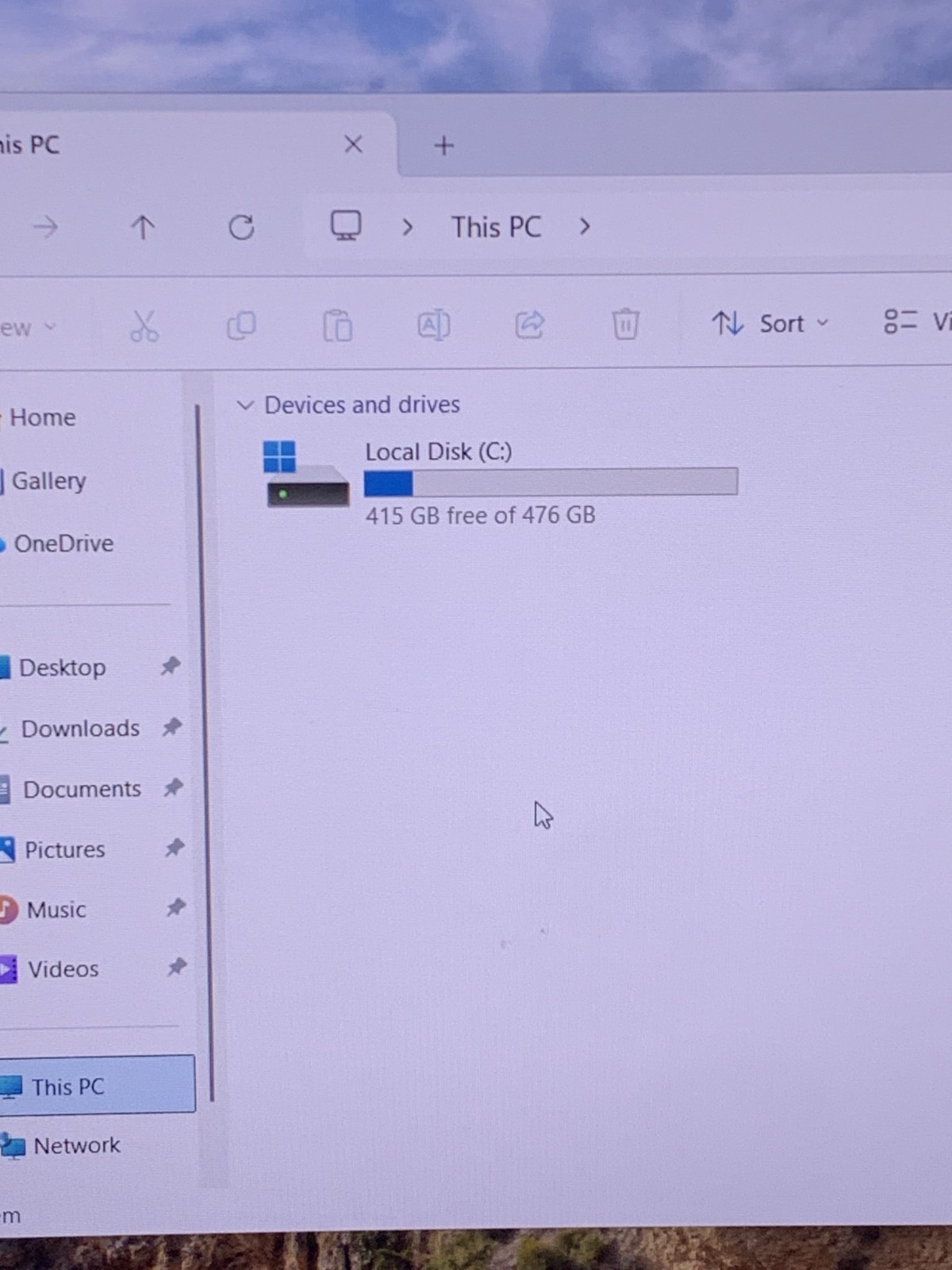Click the Cut scissors icon

(144, 325)
